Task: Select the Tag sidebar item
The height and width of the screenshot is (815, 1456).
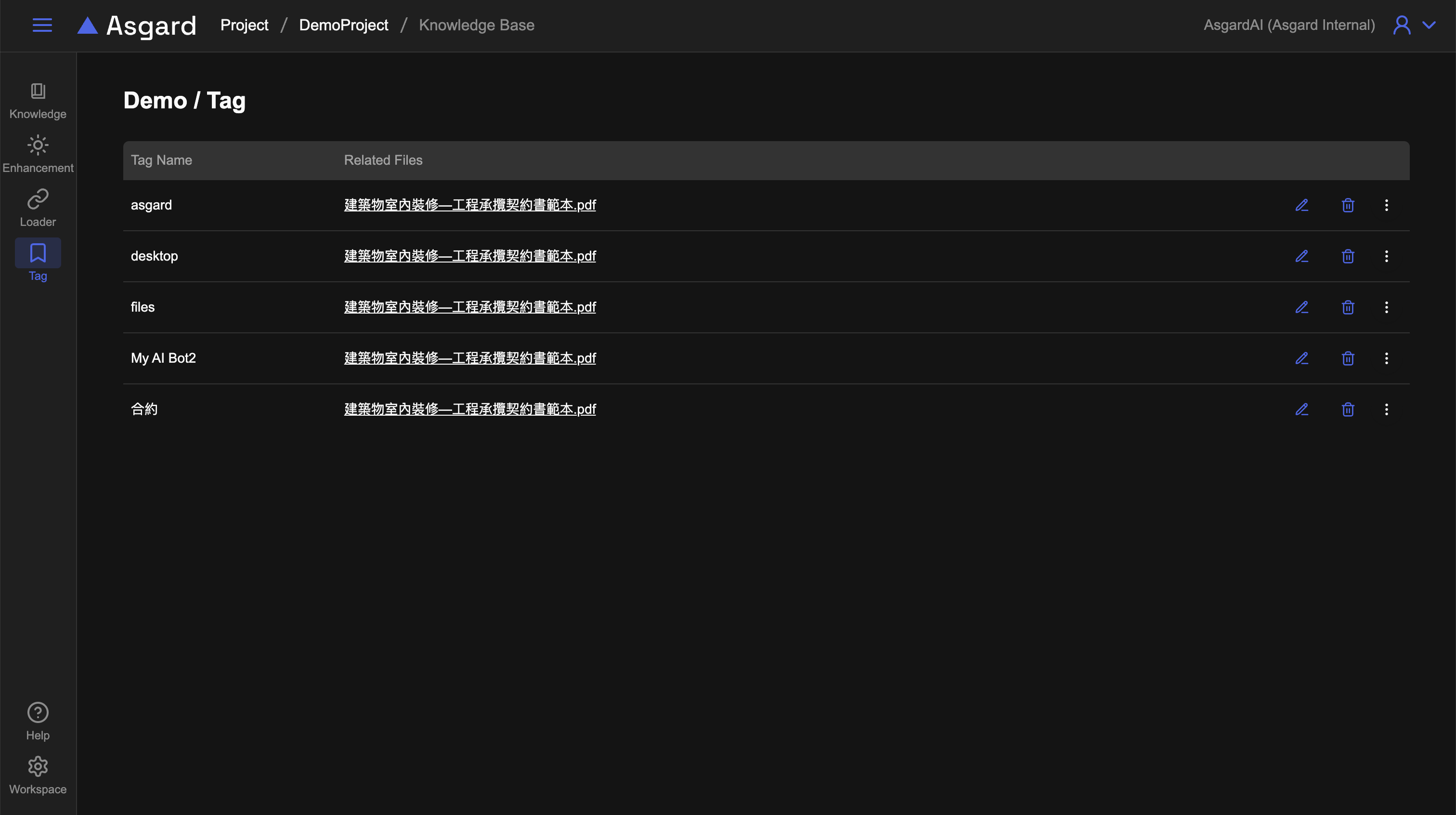Action: pos(38,261)
